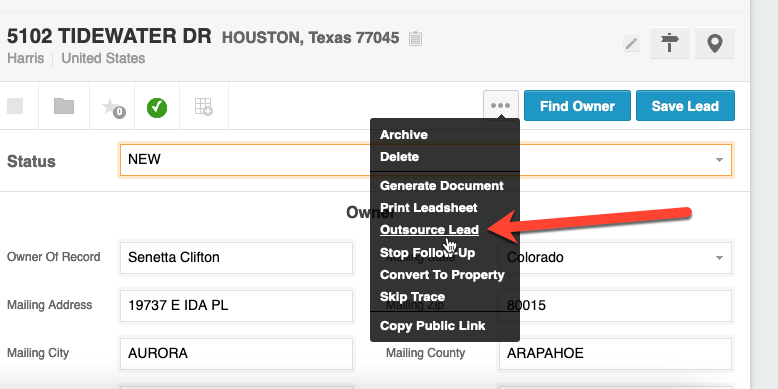
Task: Click the pencil edit address icon
Action: [x=631, y=44]
